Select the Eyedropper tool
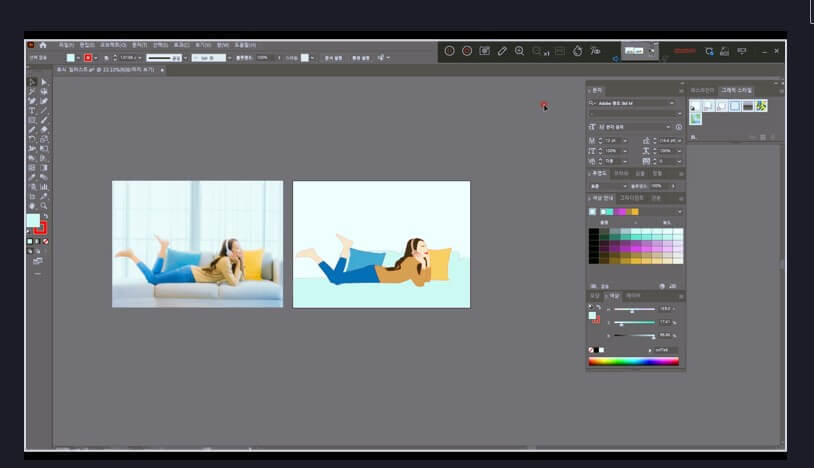Screen dimensions: 814x468 click(32, 177)
